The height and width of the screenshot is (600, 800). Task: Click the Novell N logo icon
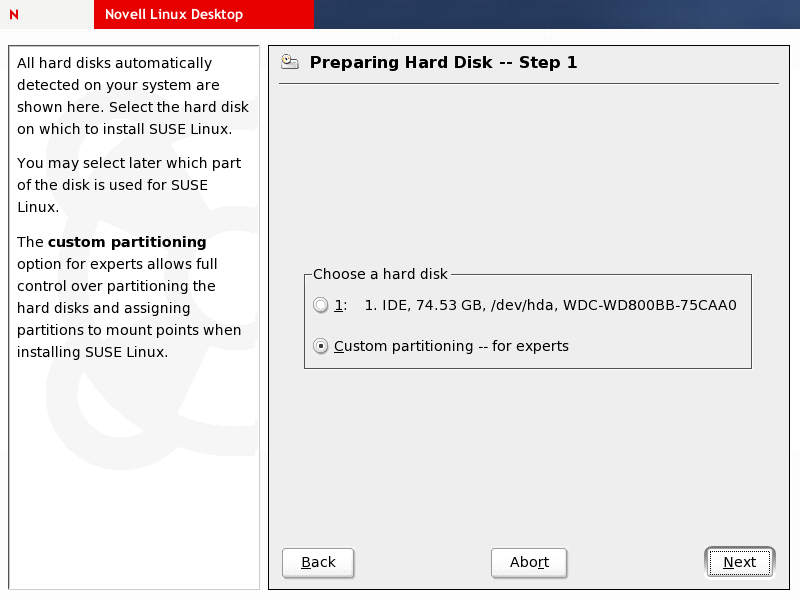tap(14, 14)
